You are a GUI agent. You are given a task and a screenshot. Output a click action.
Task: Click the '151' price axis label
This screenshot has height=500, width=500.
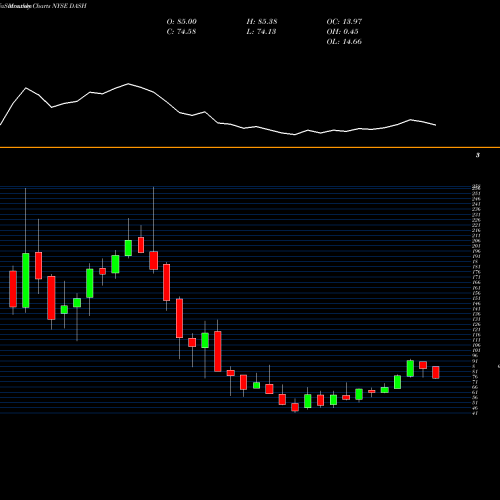[477, 298]
